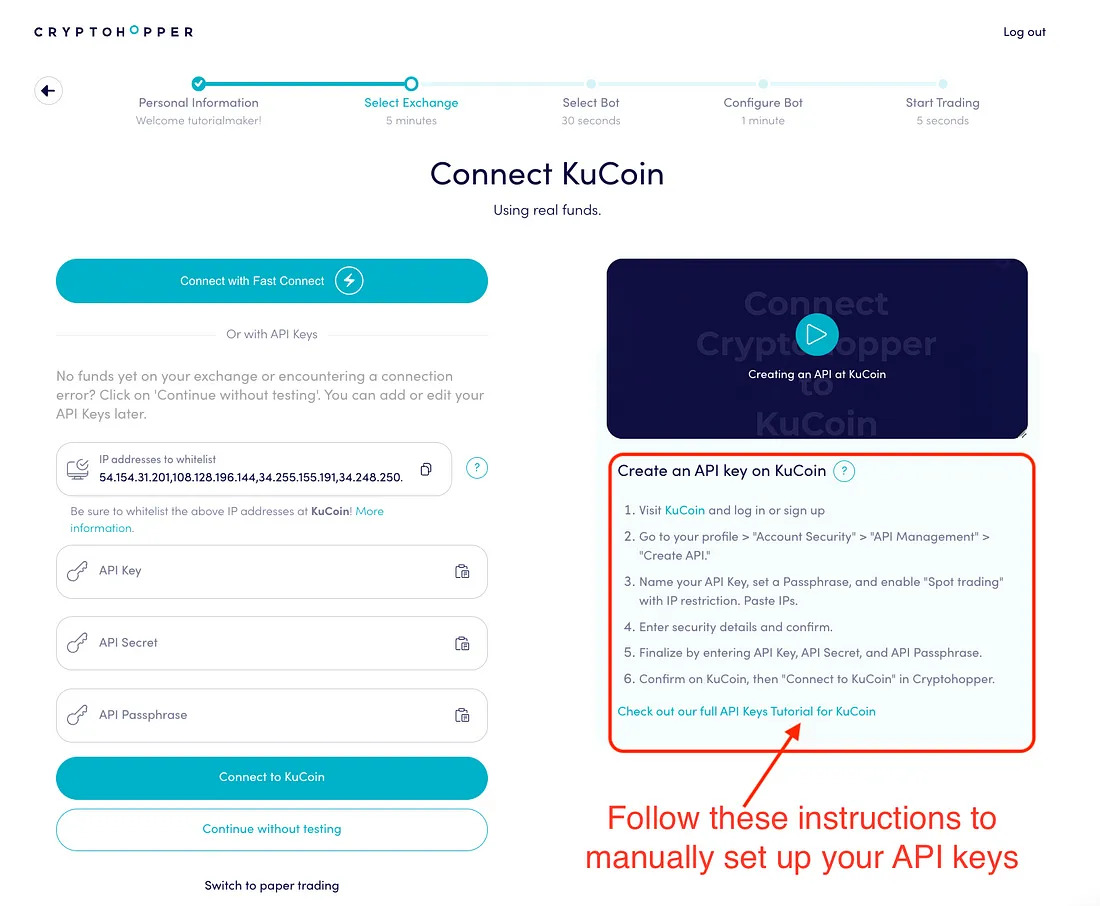Click the Cryptohopper logo
This screenshot has width=1100, height=906.
point(114,32)
